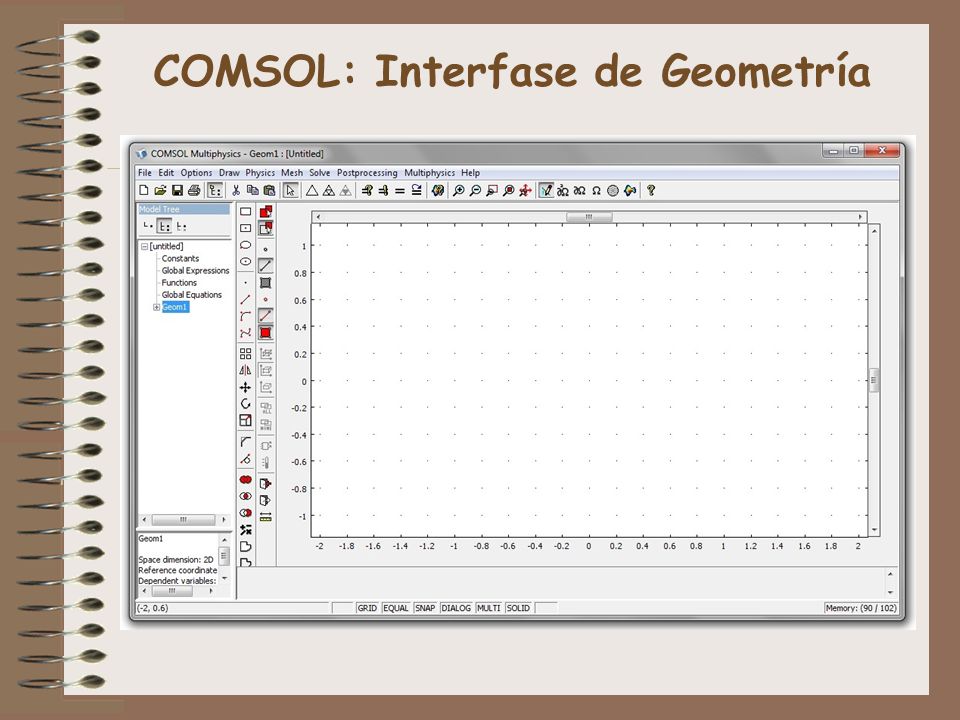Click the Move tool cross-arrows icon
Screen dimensions: 960x720
pos(246,387)
